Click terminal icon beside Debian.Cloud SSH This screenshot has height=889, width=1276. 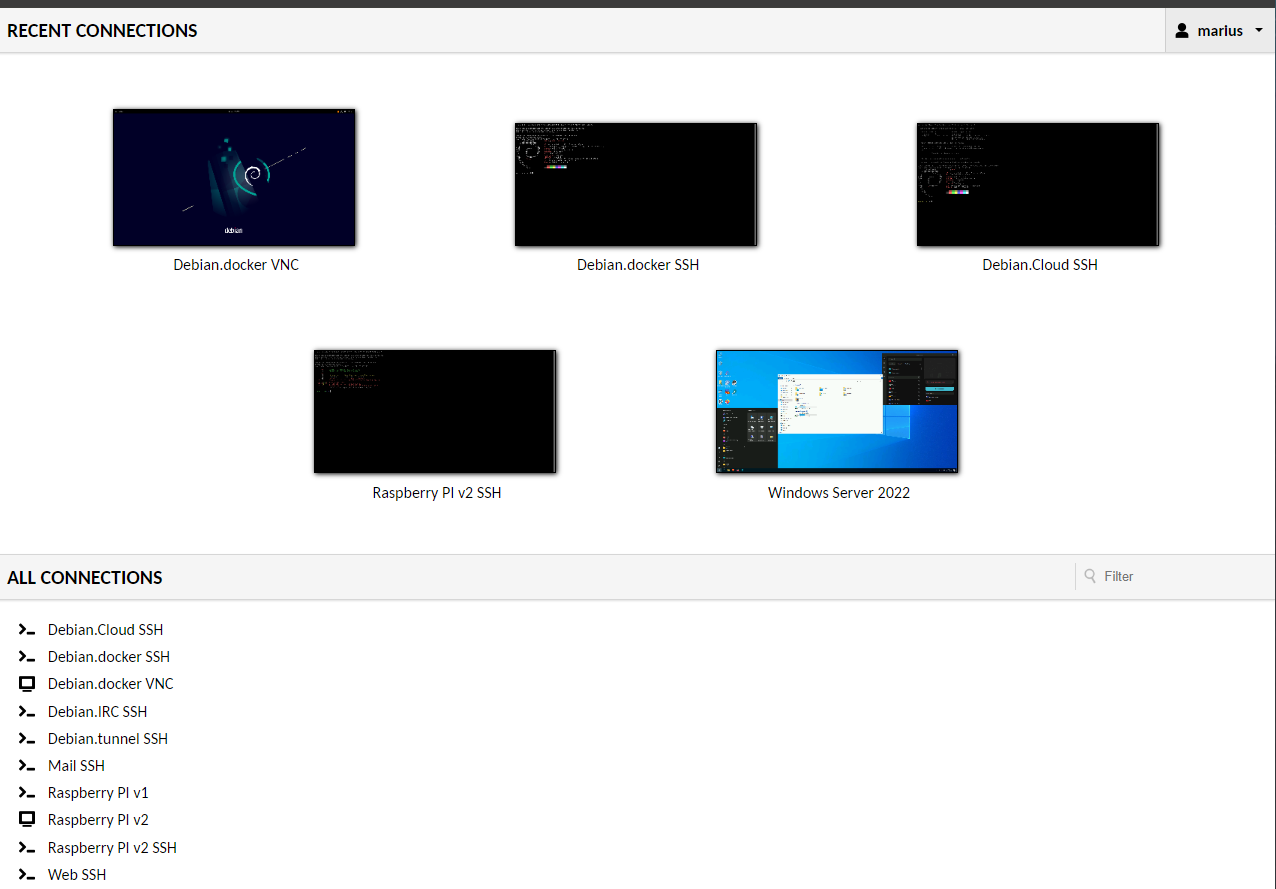27,630
